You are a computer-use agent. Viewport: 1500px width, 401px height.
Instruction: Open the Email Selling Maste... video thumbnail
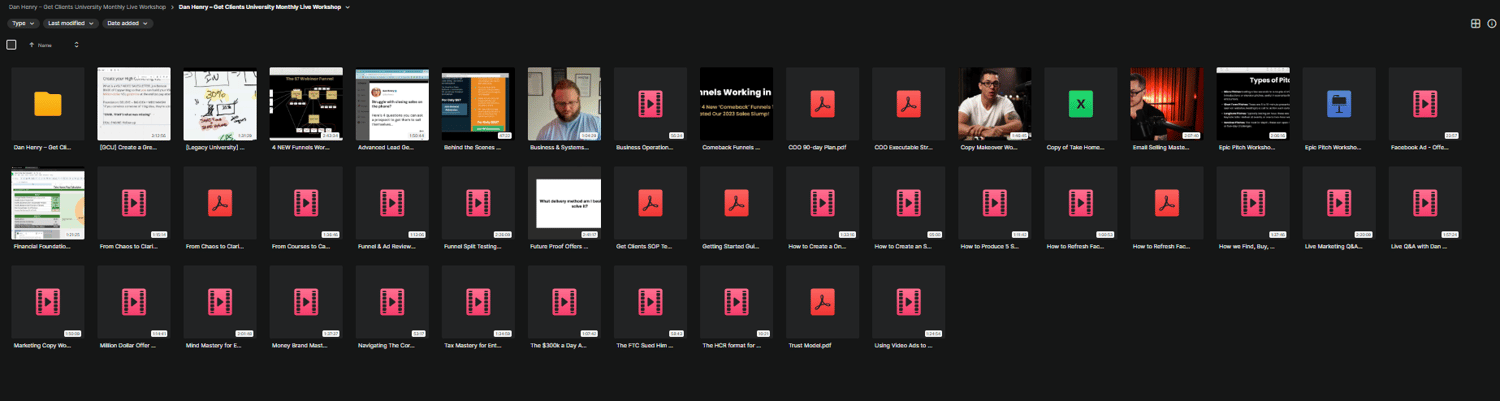[x=1166, y=104]
